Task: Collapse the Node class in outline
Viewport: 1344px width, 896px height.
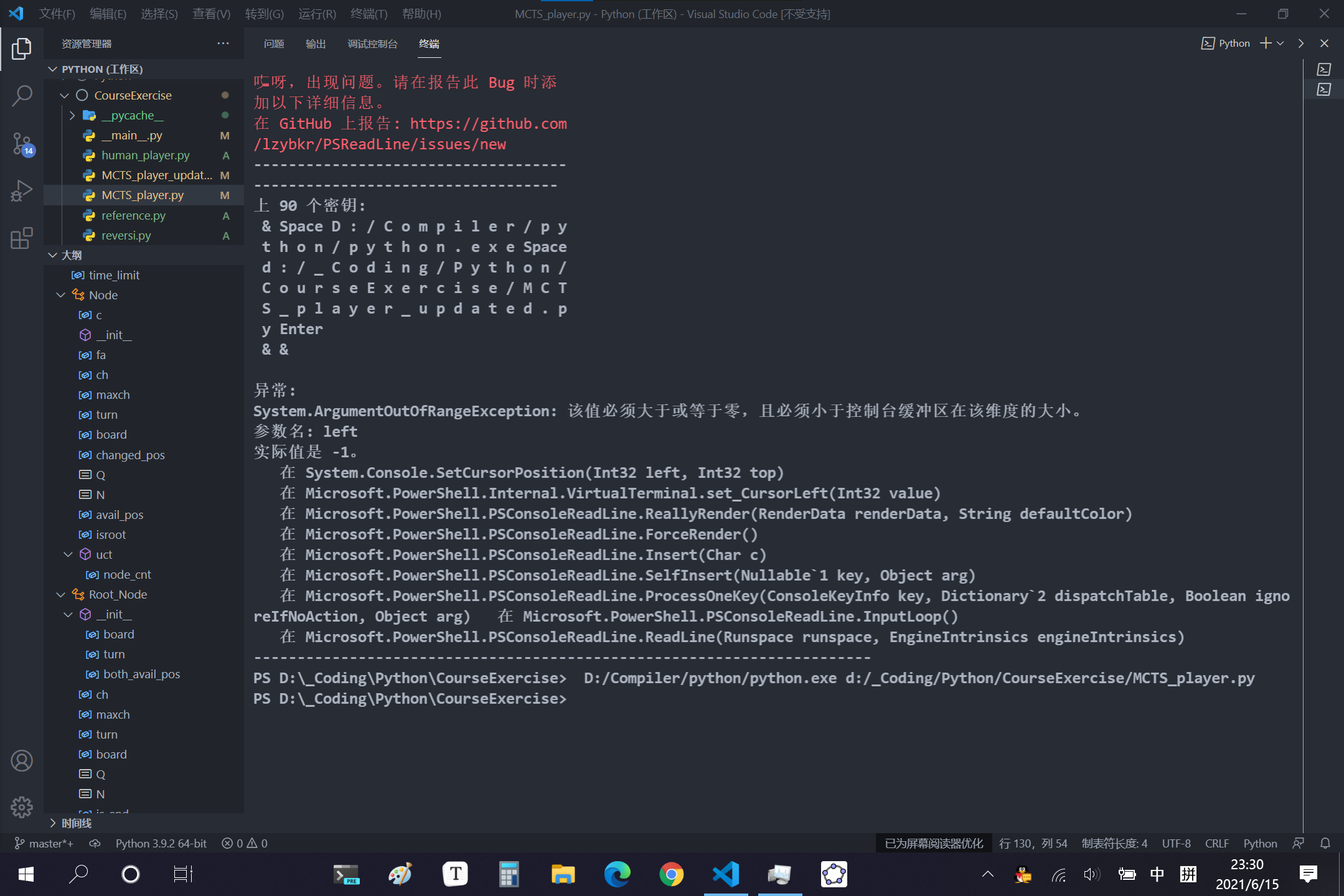Action: (60, 295)
